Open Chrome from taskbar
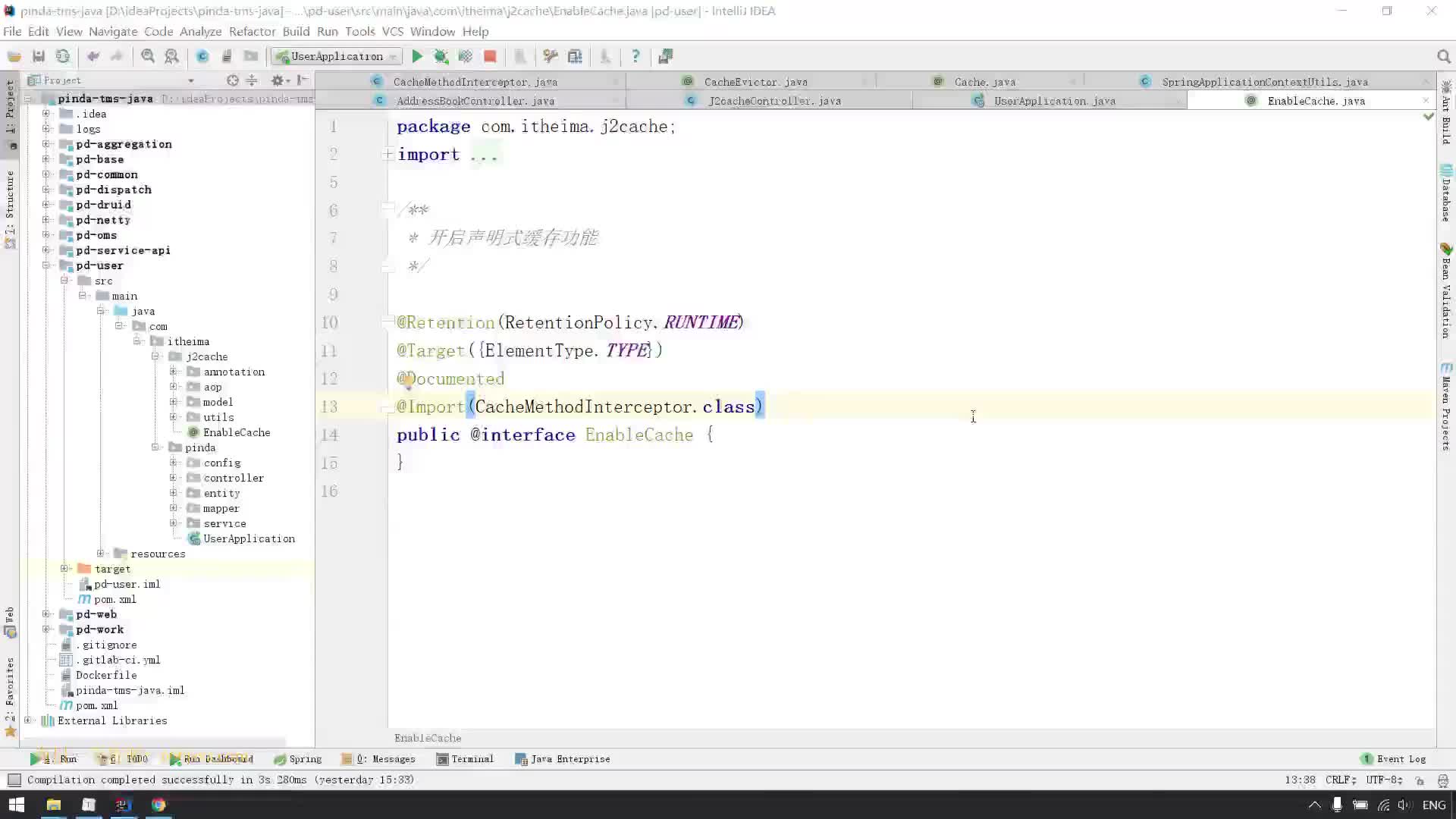 click(x=158, y=805)
